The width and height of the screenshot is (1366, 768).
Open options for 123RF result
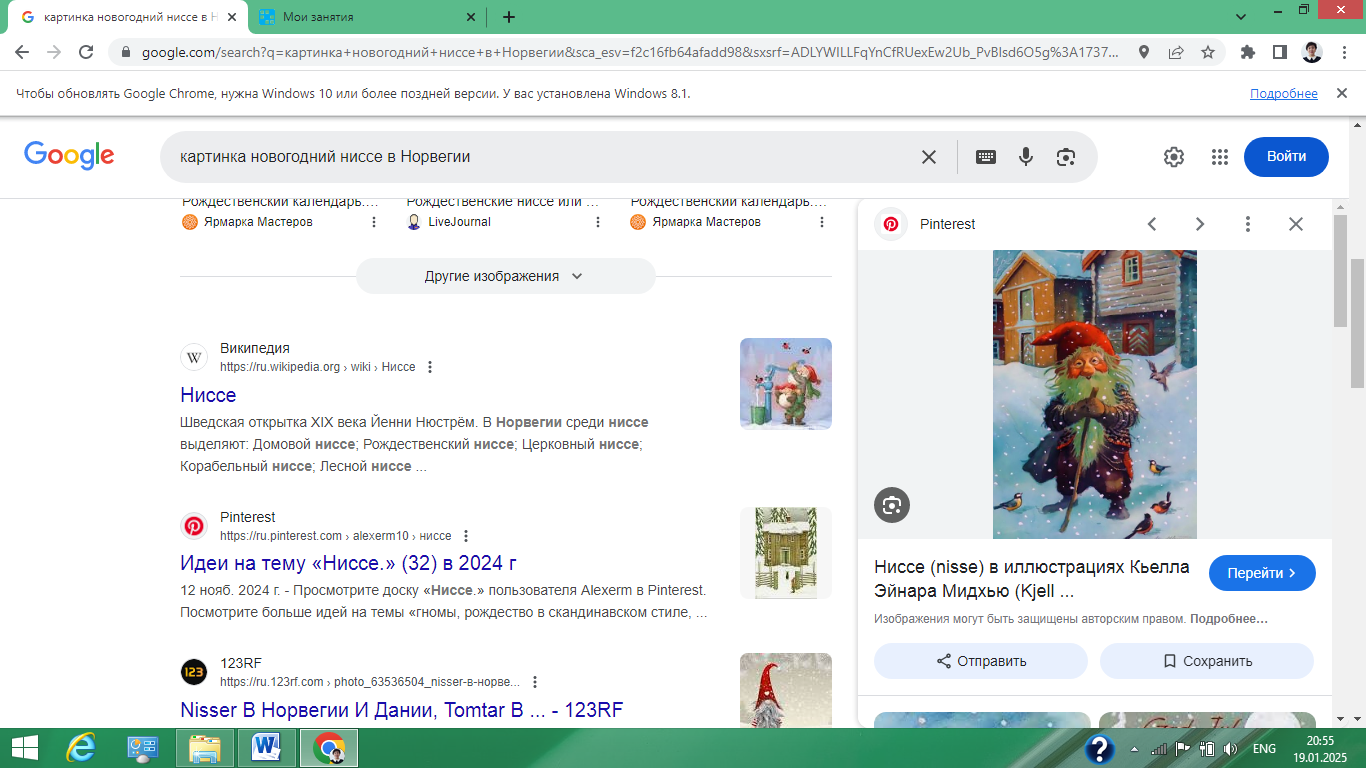click(535, 682)
